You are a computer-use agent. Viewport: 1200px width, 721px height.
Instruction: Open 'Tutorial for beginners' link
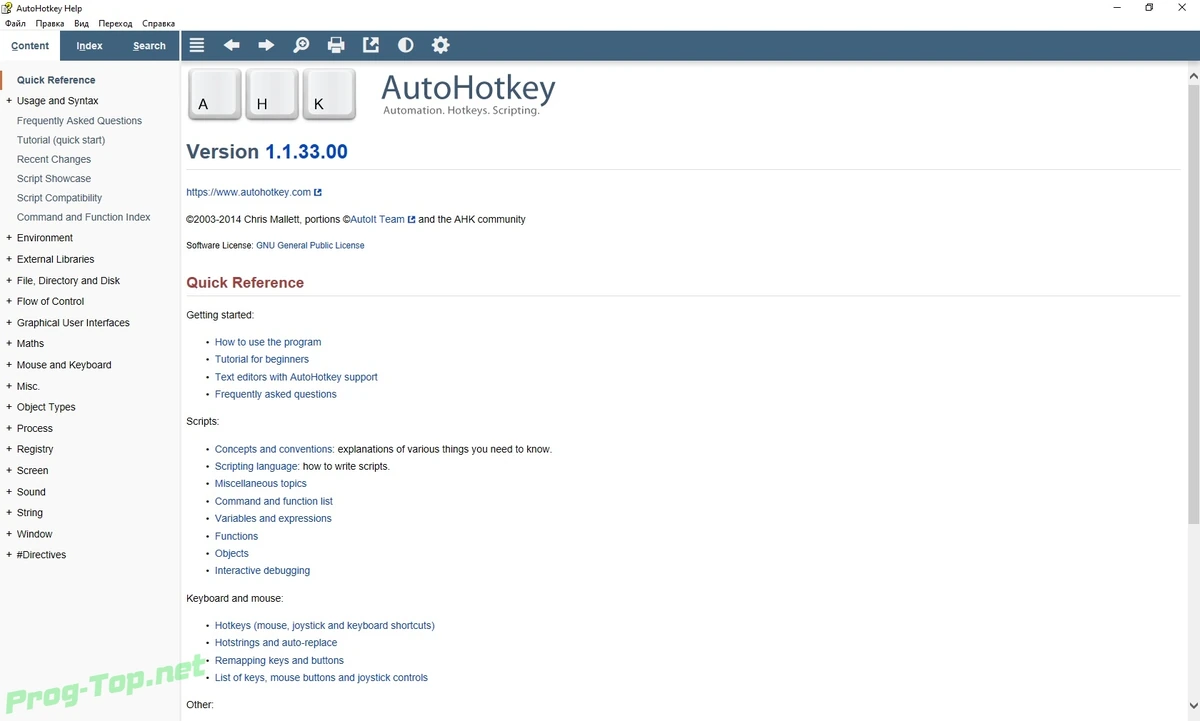point(262,359)
